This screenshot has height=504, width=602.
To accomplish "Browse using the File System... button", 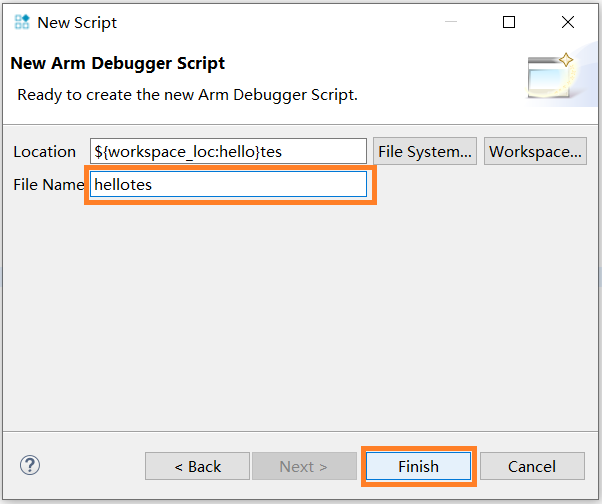I will point(425,151).
